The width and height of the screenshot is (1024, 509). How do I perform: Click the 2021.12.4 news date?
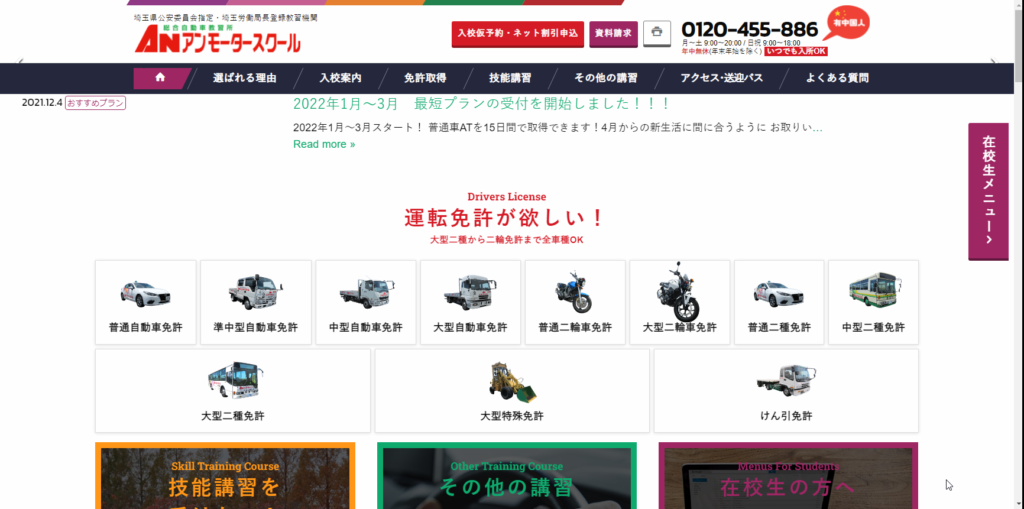(x=42, y=103)
